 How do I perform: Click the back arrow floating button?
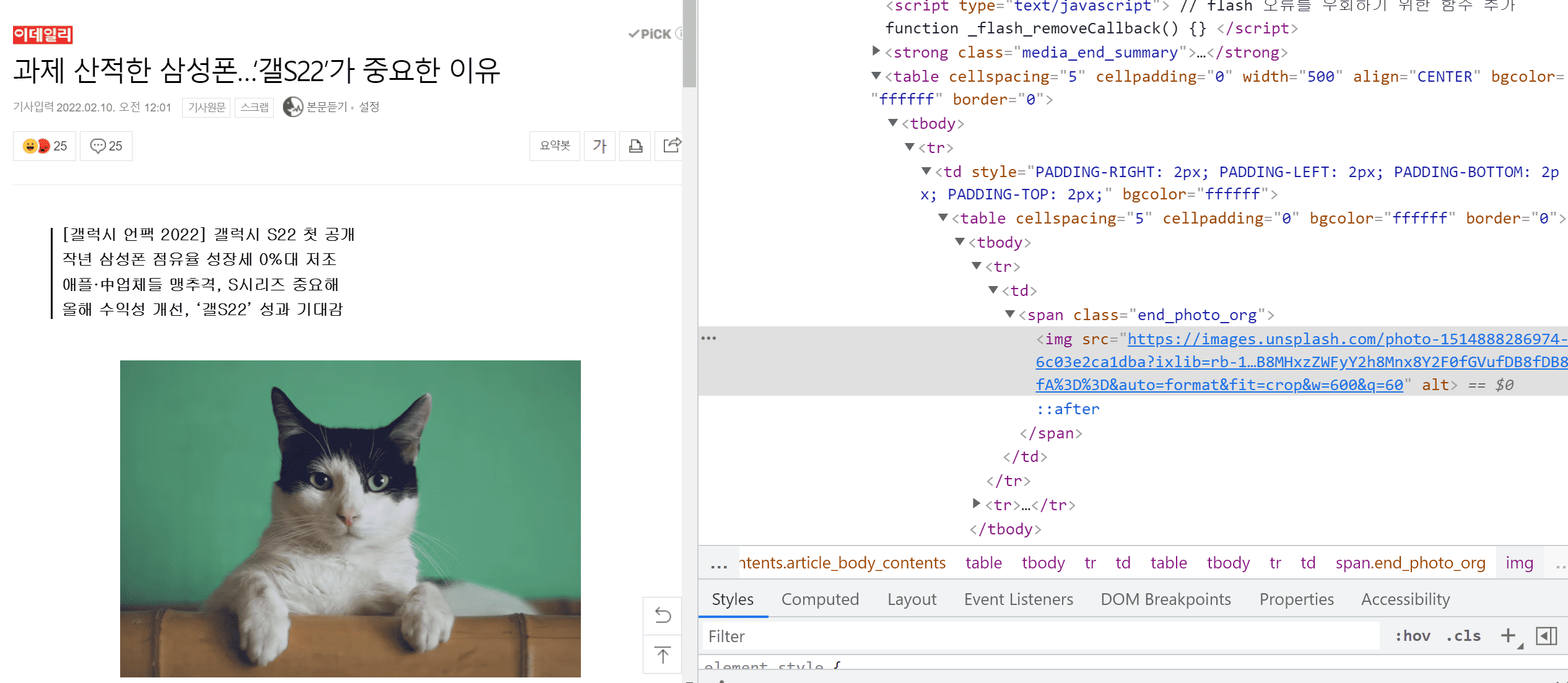[663, 616]
